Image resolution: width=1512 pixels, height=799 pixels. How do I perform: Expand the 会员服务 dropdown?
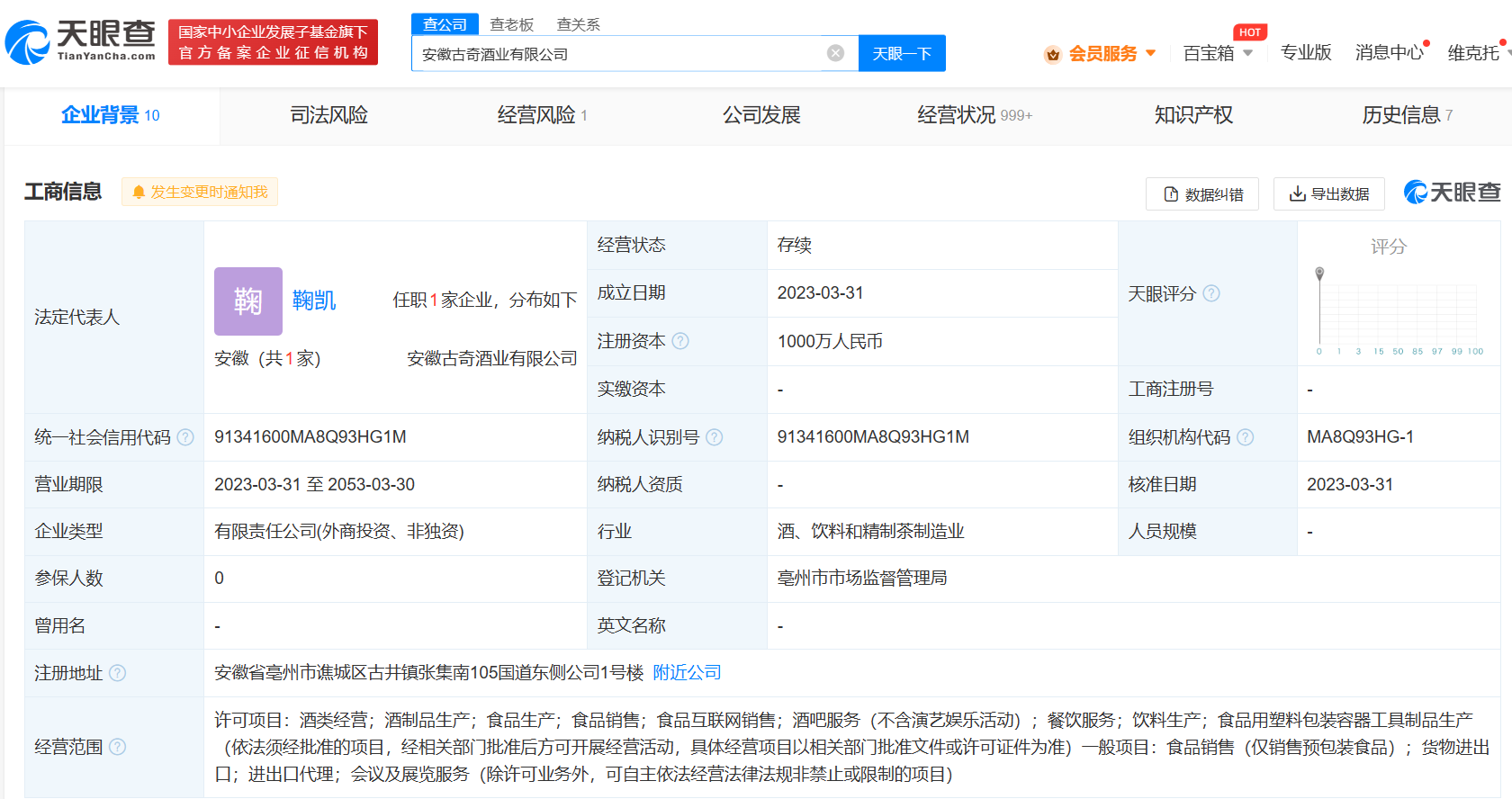click(x=1101, y=54)
